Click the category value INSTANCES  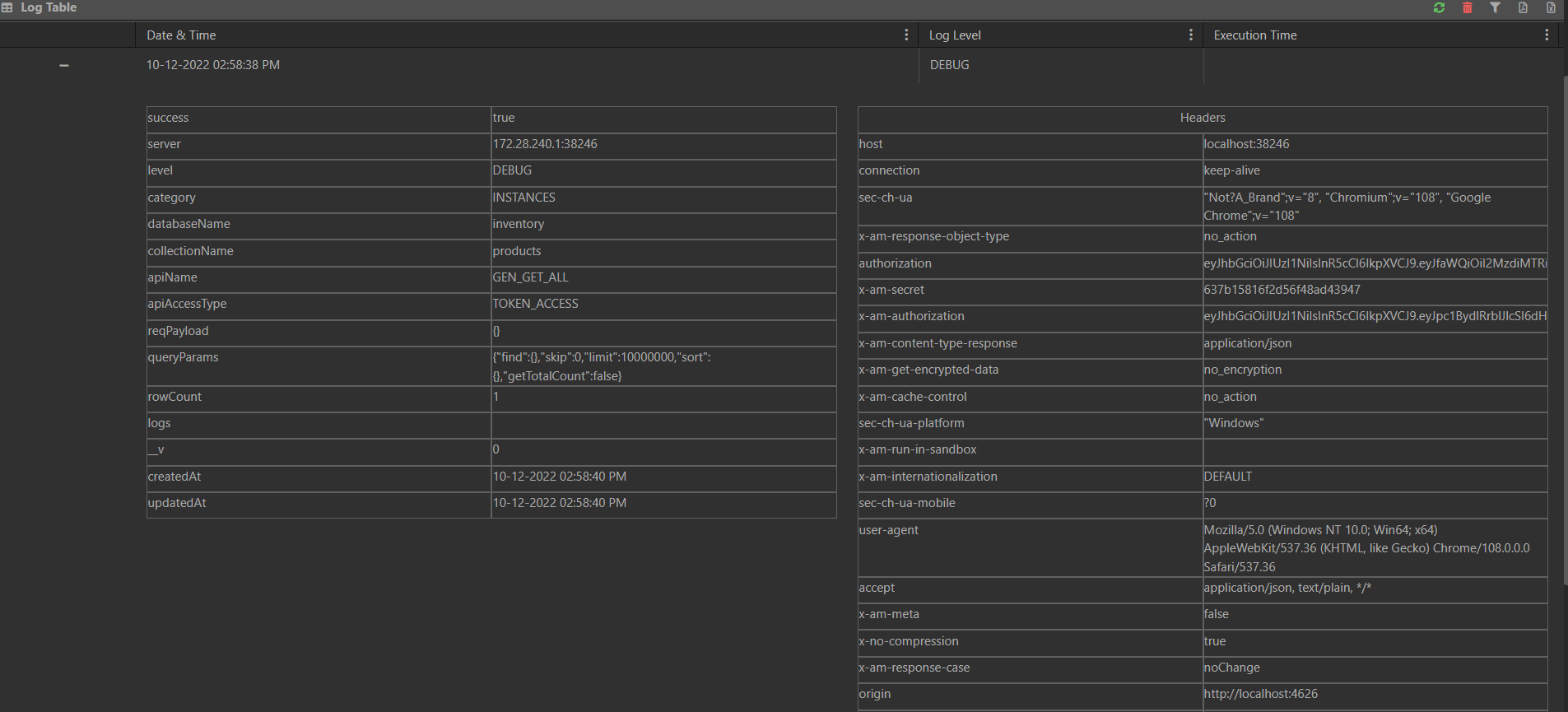[523, 198]
